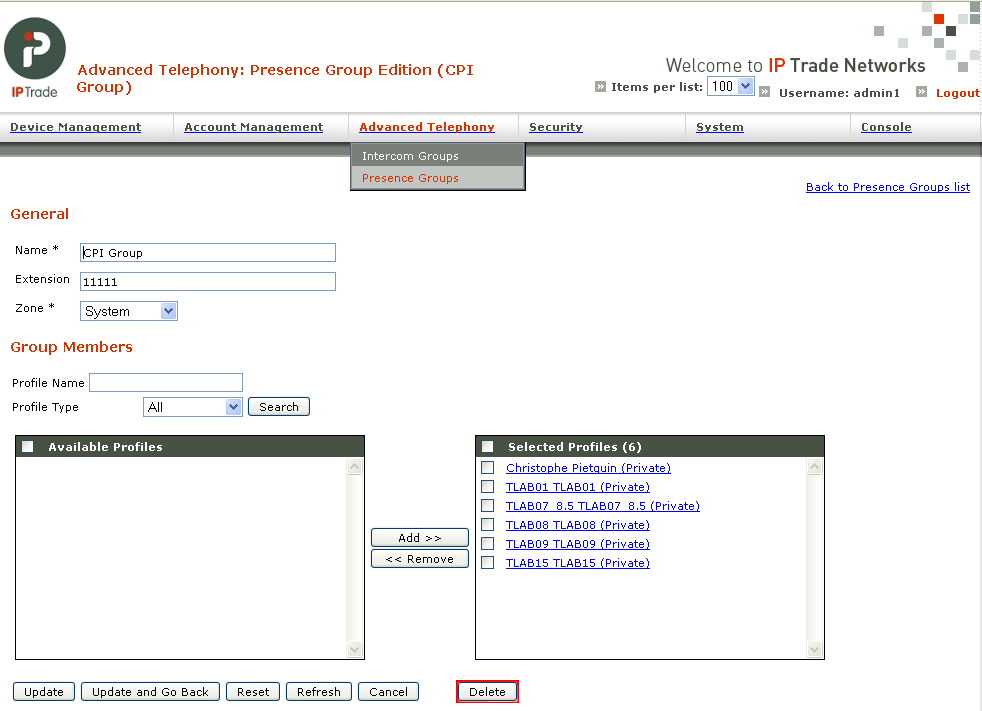Click scroll up arrow in Available Profiles
982x711 pixels.
(x=354, y=467)
